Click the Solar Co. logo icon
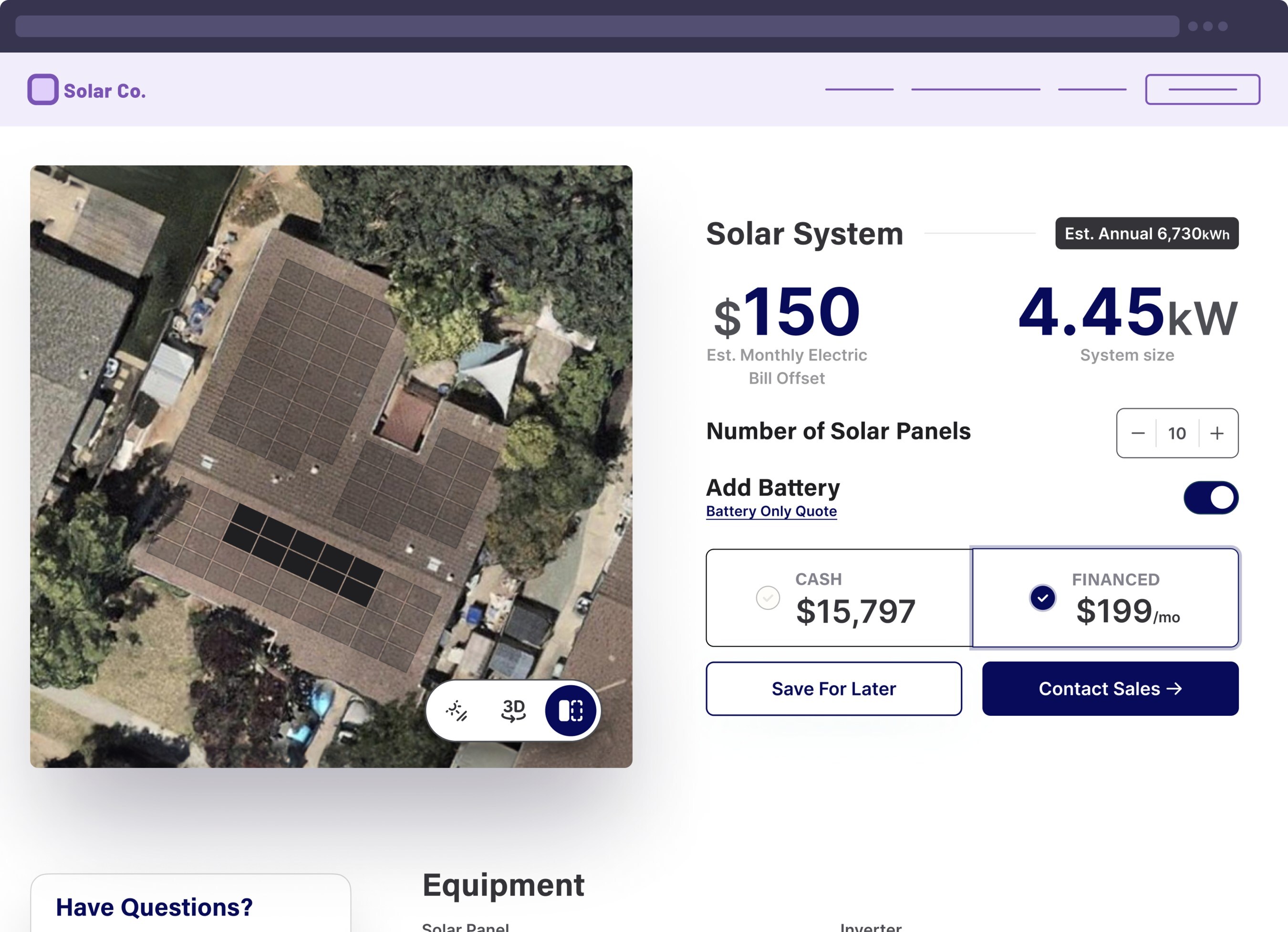 click(44, 90)
